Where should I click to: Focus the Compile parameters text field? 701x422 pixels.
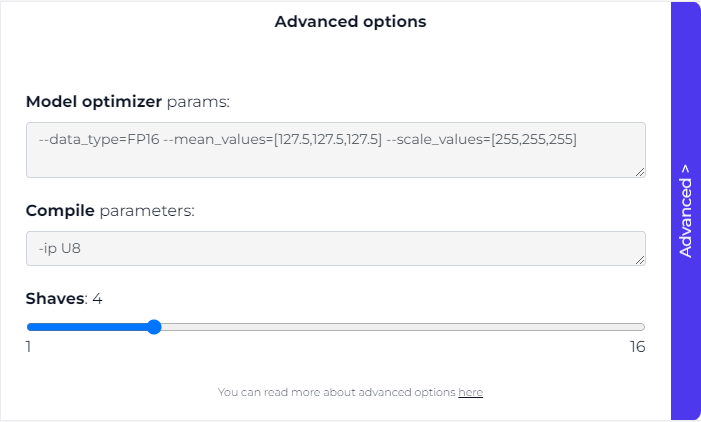(x=335, y=248)
